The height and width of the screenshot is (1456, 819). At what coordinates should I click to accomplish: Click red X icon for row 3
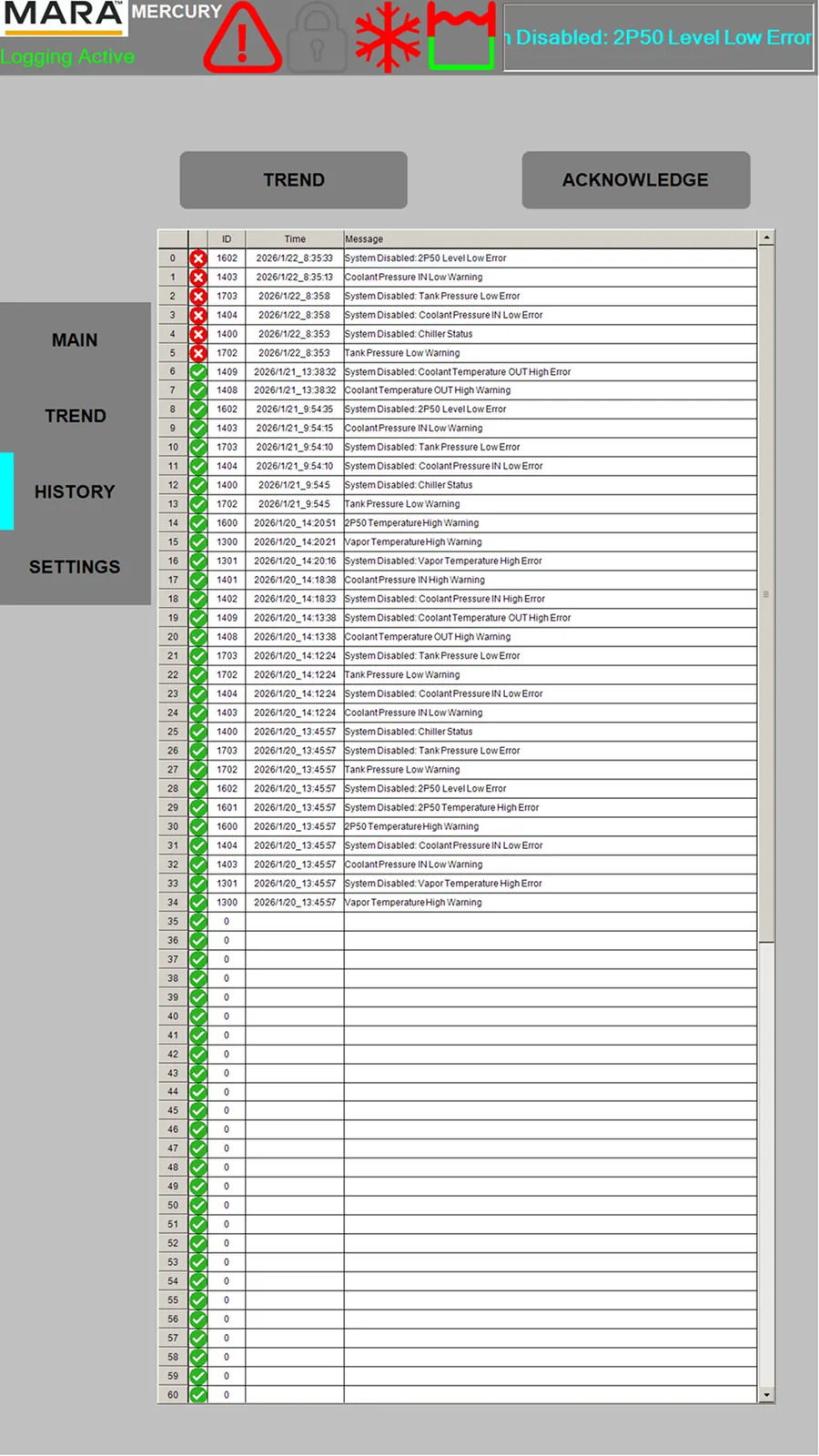click(198, 315)
